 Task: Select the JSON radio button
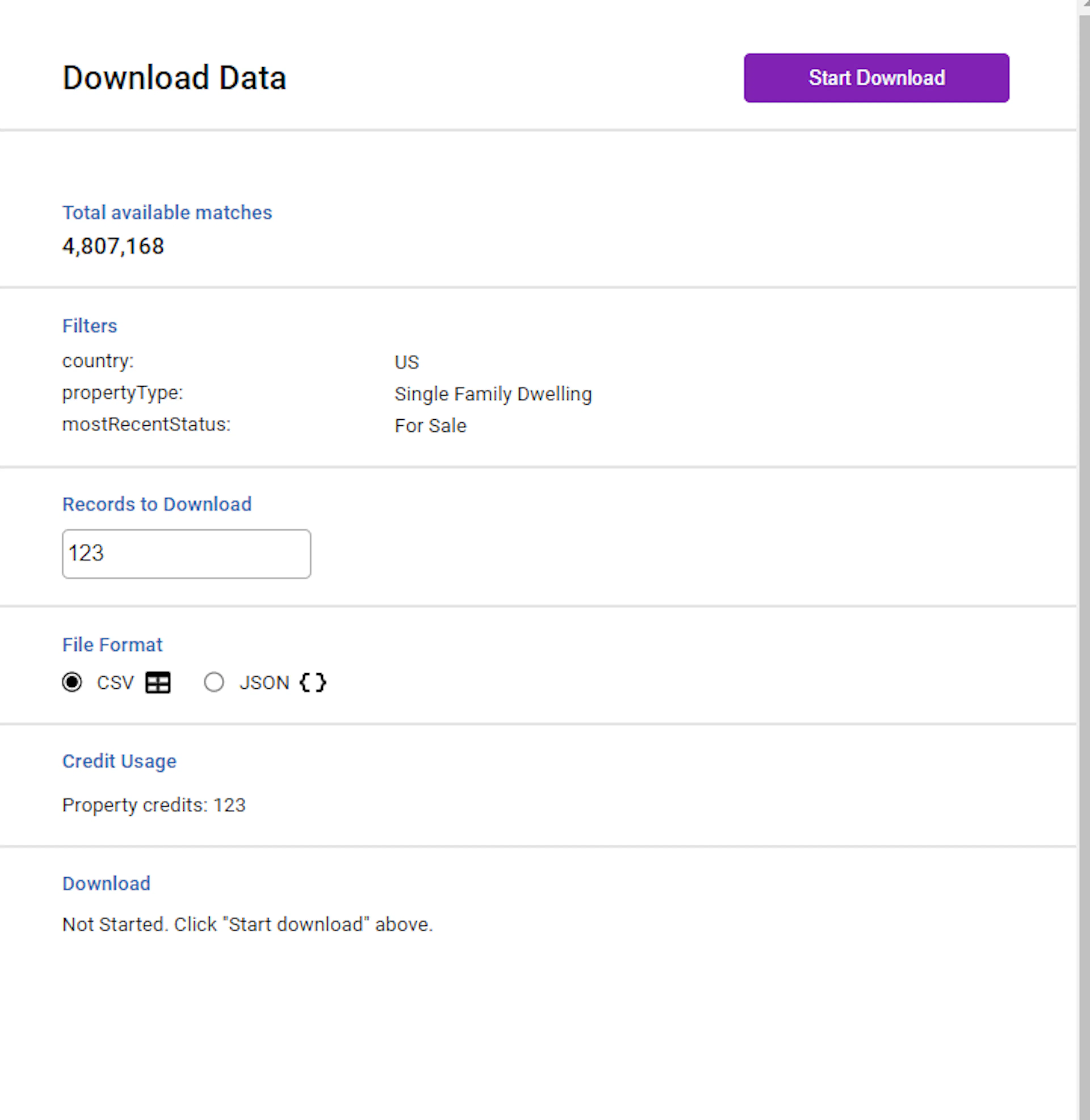(215, 682)
